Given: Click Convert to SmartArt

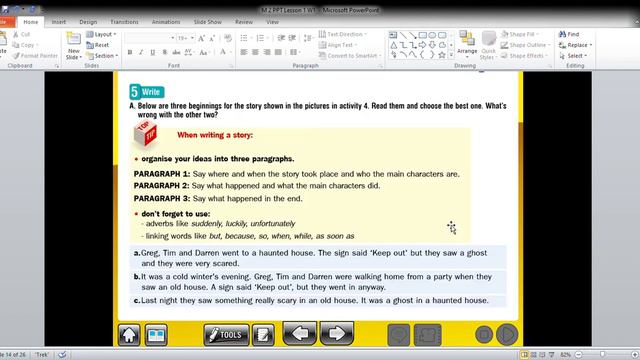Looking at the screenshot, I should (x=349, y=56).
